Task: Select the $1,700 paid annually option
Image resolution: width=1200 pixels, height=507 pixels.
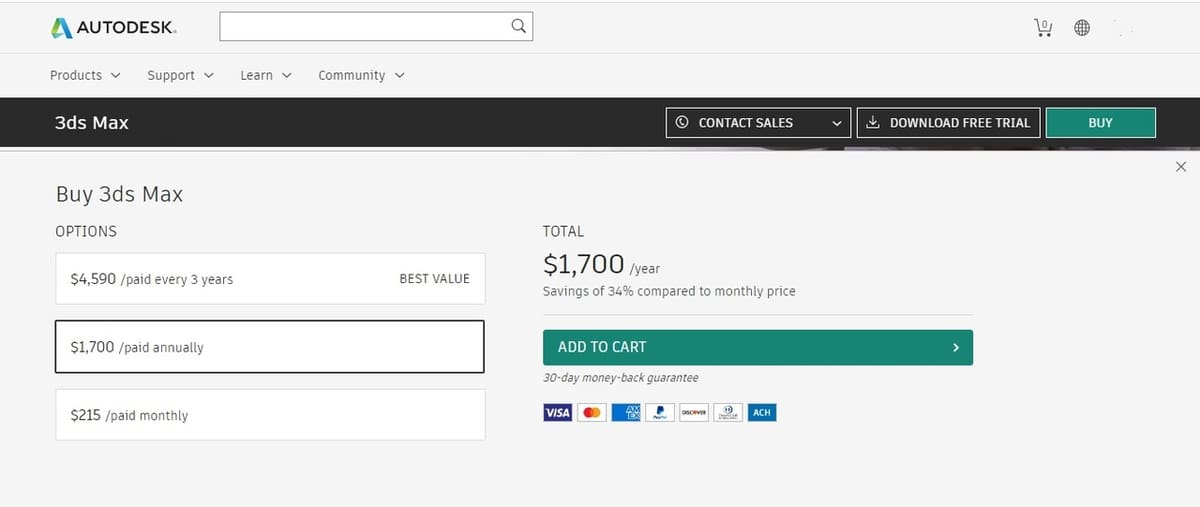Action: coord(270,347)
